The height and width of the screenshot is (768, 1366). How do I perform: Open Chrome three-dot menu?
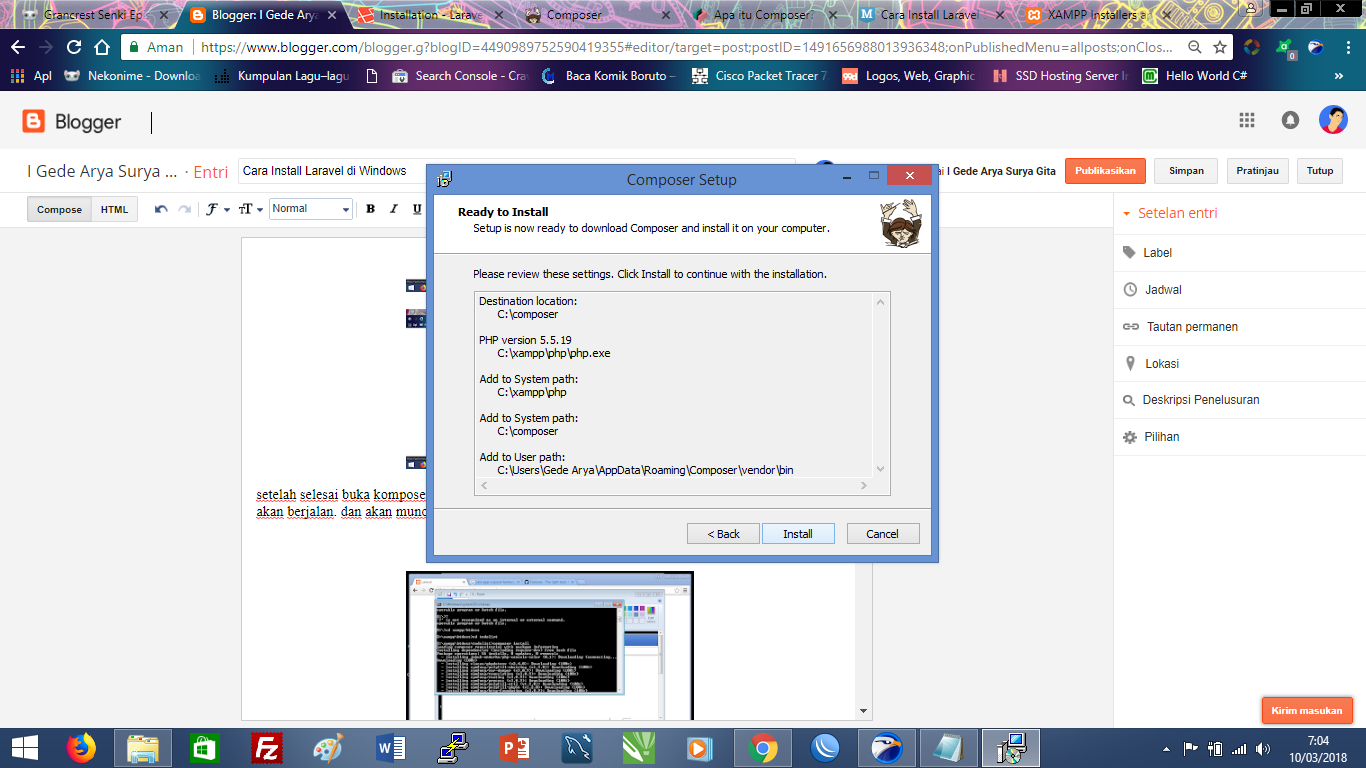point(1347,47)
